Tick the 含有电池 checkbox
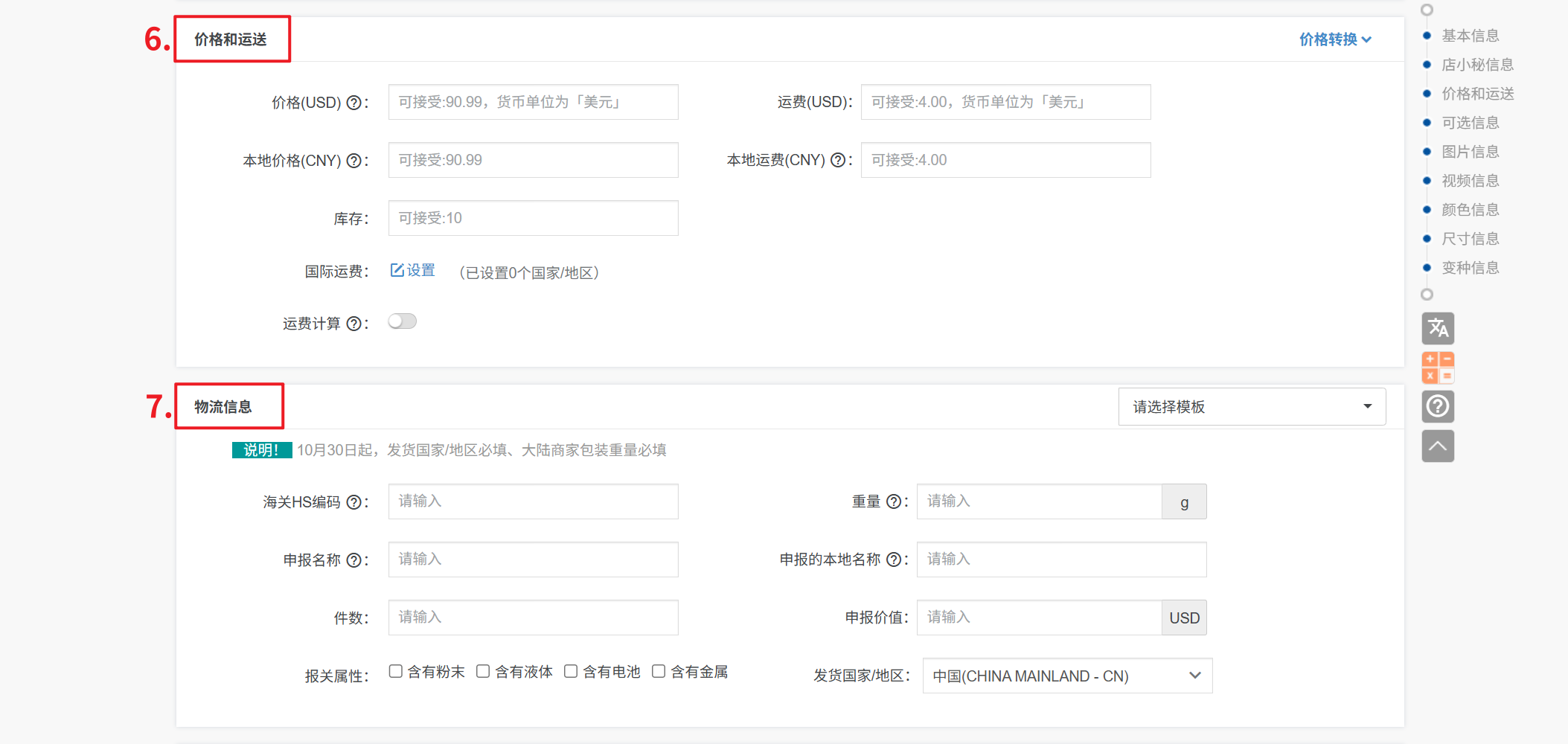The image size is (1568, 744). pos(571,672)
